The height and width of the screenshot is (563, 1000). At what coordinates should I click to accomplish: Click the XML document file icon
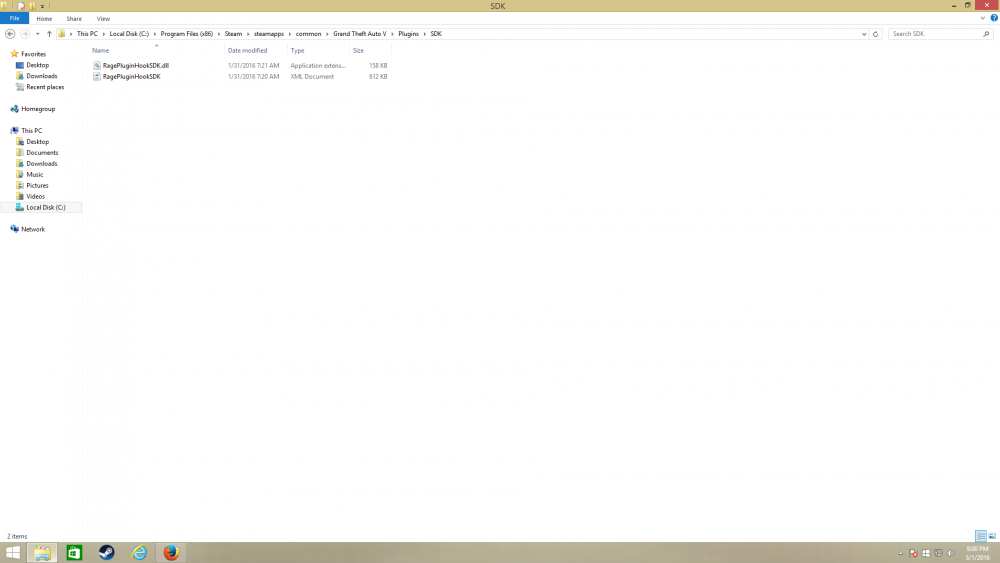point(97,77)
